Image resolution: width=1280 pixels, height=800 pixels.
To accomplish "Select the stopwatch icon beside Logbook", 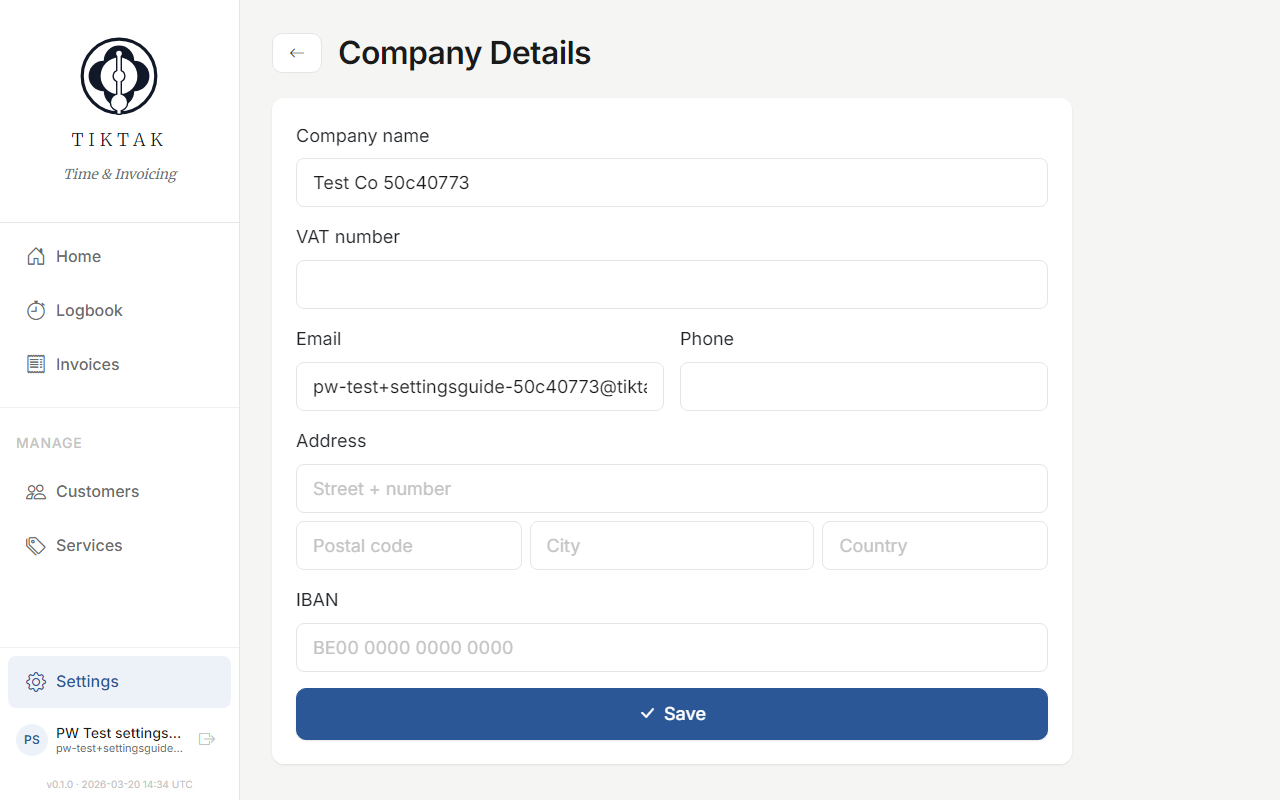I will coord(35,310).
